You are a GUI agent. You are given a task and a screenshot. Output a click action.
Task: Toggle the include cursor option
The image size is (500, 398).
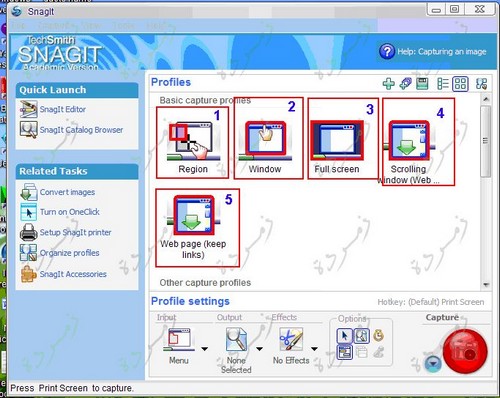pyautogui.click(x=344, y=336)
